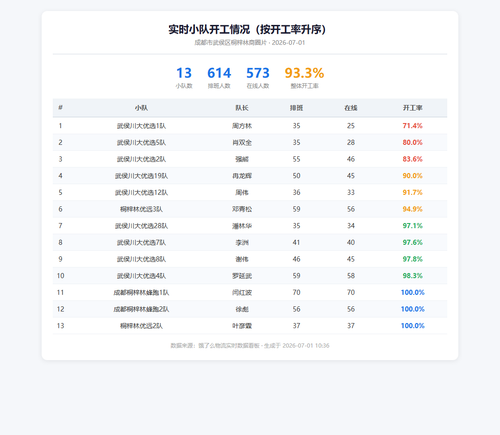Click the 94.9% rate in row 6
This screenshot has height=435, width=500.
pos(413,209)
